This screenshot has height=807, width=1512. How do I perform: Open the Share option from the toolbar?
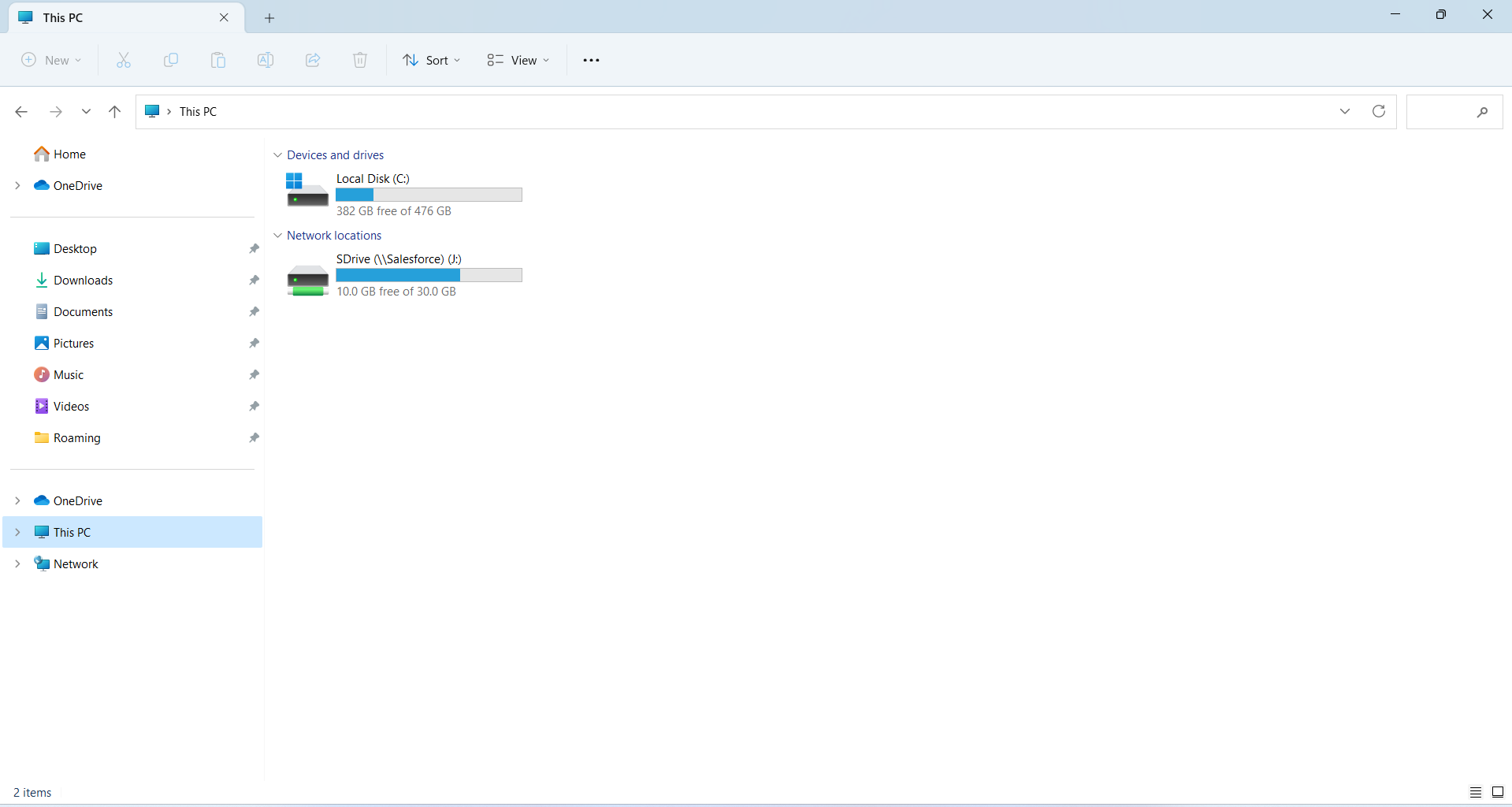[x=313, y=60]
